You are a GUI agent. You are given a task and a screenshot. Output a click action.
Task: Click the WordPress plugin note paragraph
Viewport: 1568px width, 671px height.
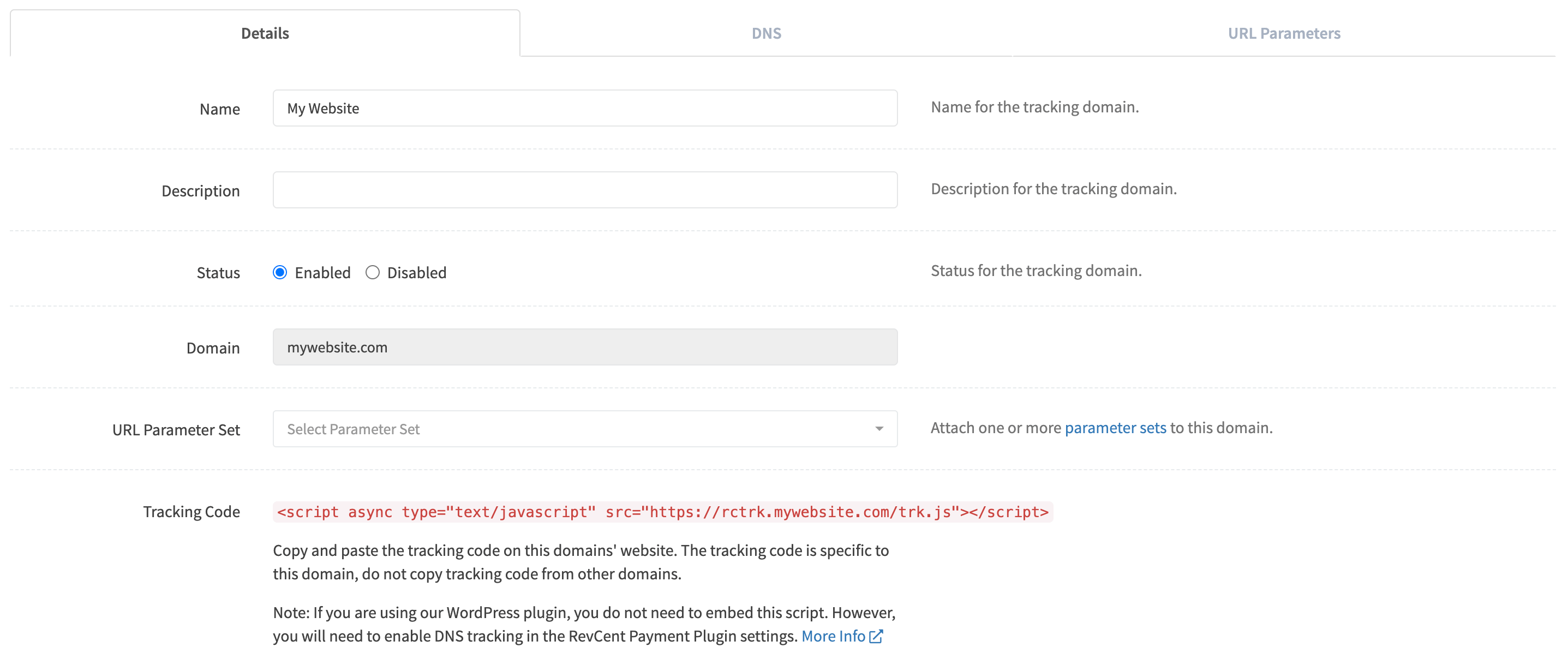coord(584,624)
